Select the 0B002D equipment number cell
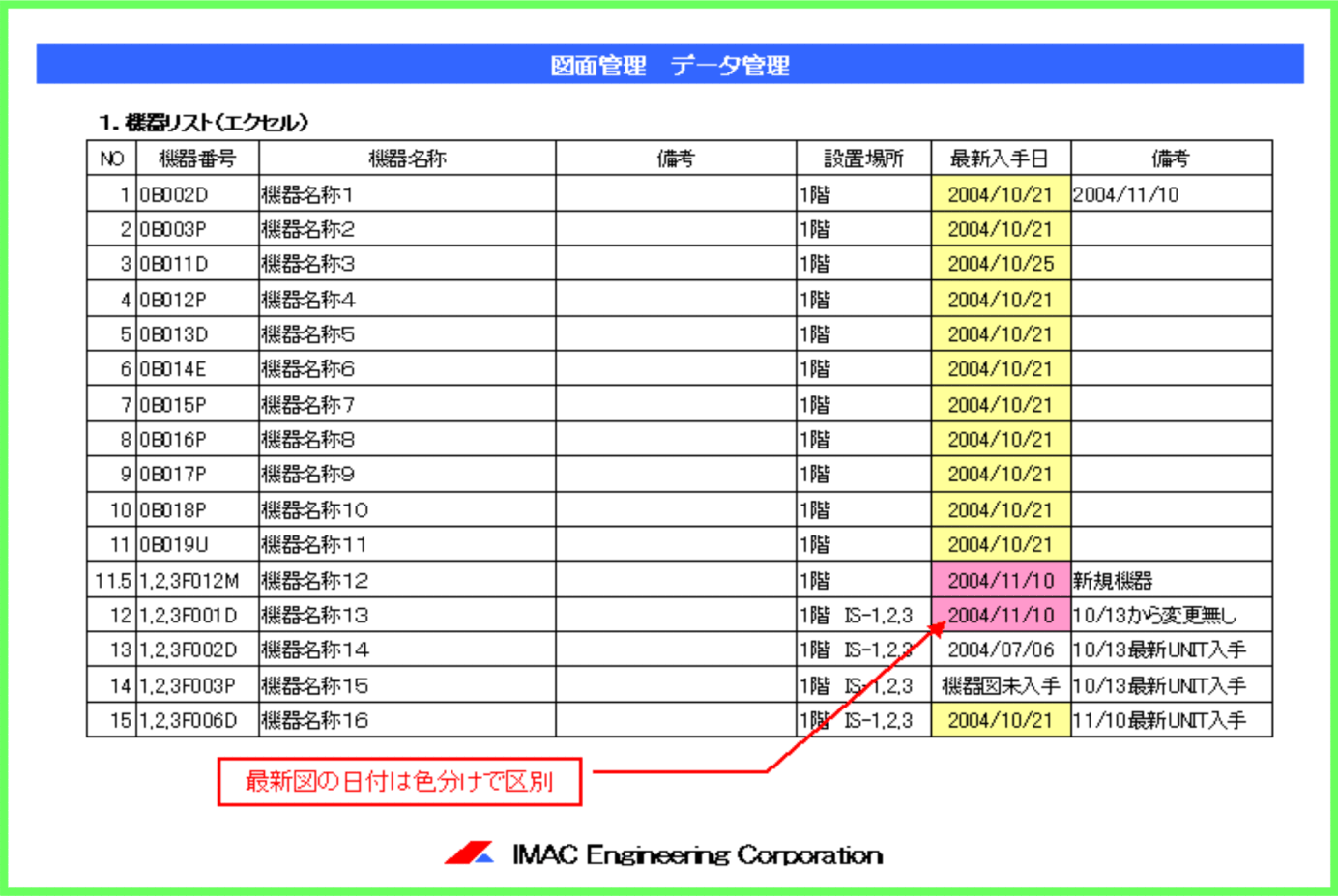The image size is (1338, 896). click(197, 193)
